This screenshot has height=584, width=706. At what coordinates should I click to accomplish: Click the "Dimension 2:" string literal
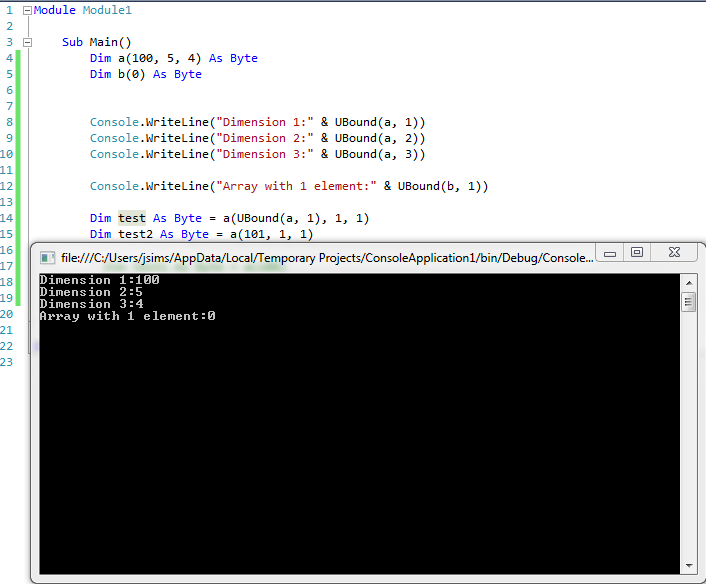pyautogui.click(x=265, y=138)
